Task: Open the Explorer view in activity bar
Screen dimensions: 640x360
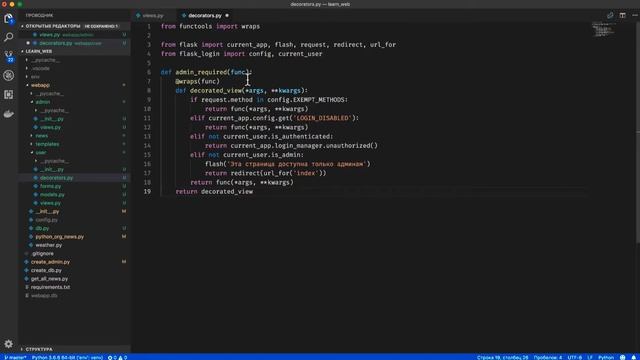Action: pyautogui.click(x=9, y=18)
